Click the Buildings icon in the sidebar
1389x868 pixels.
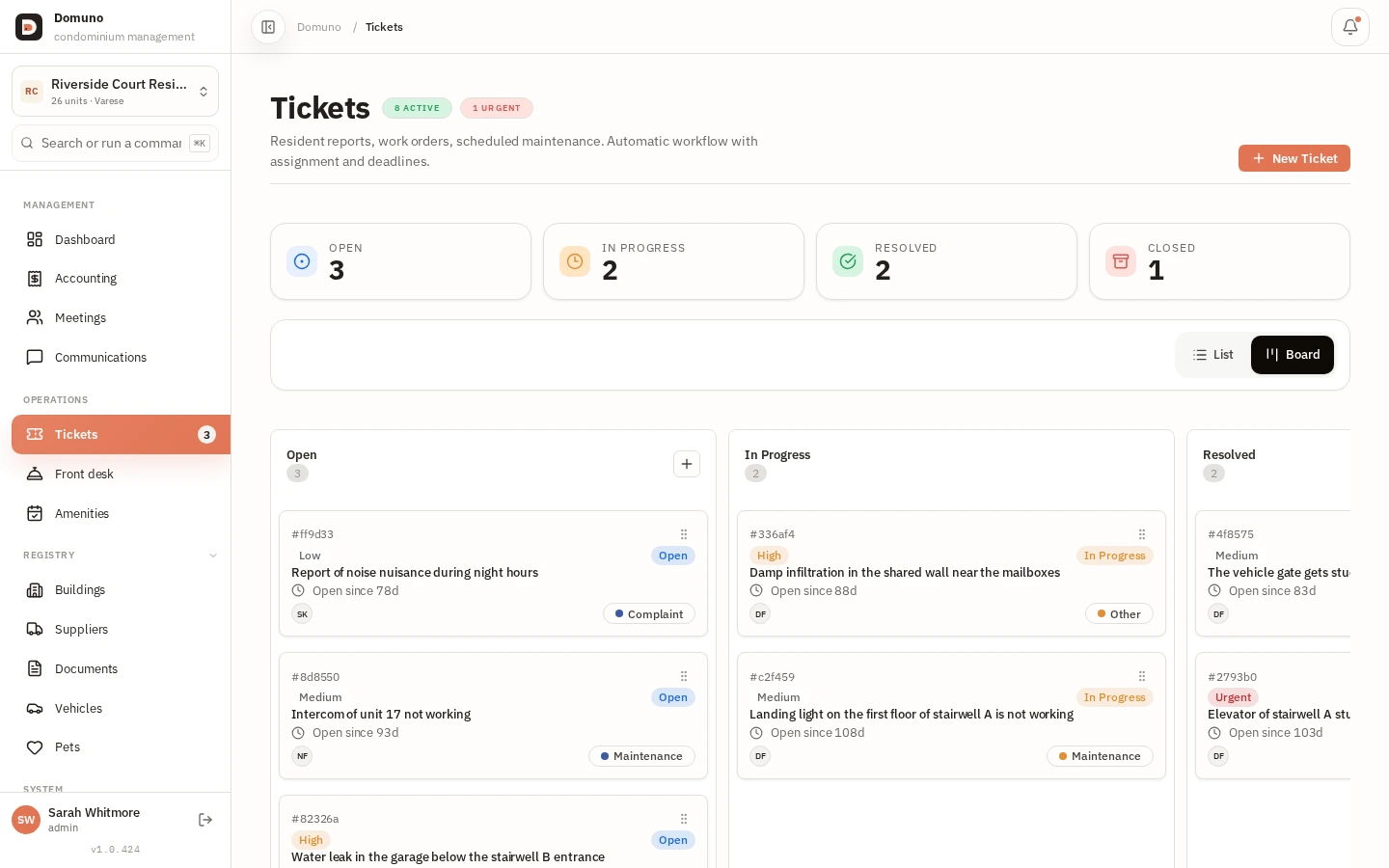[x=35, y=590]
